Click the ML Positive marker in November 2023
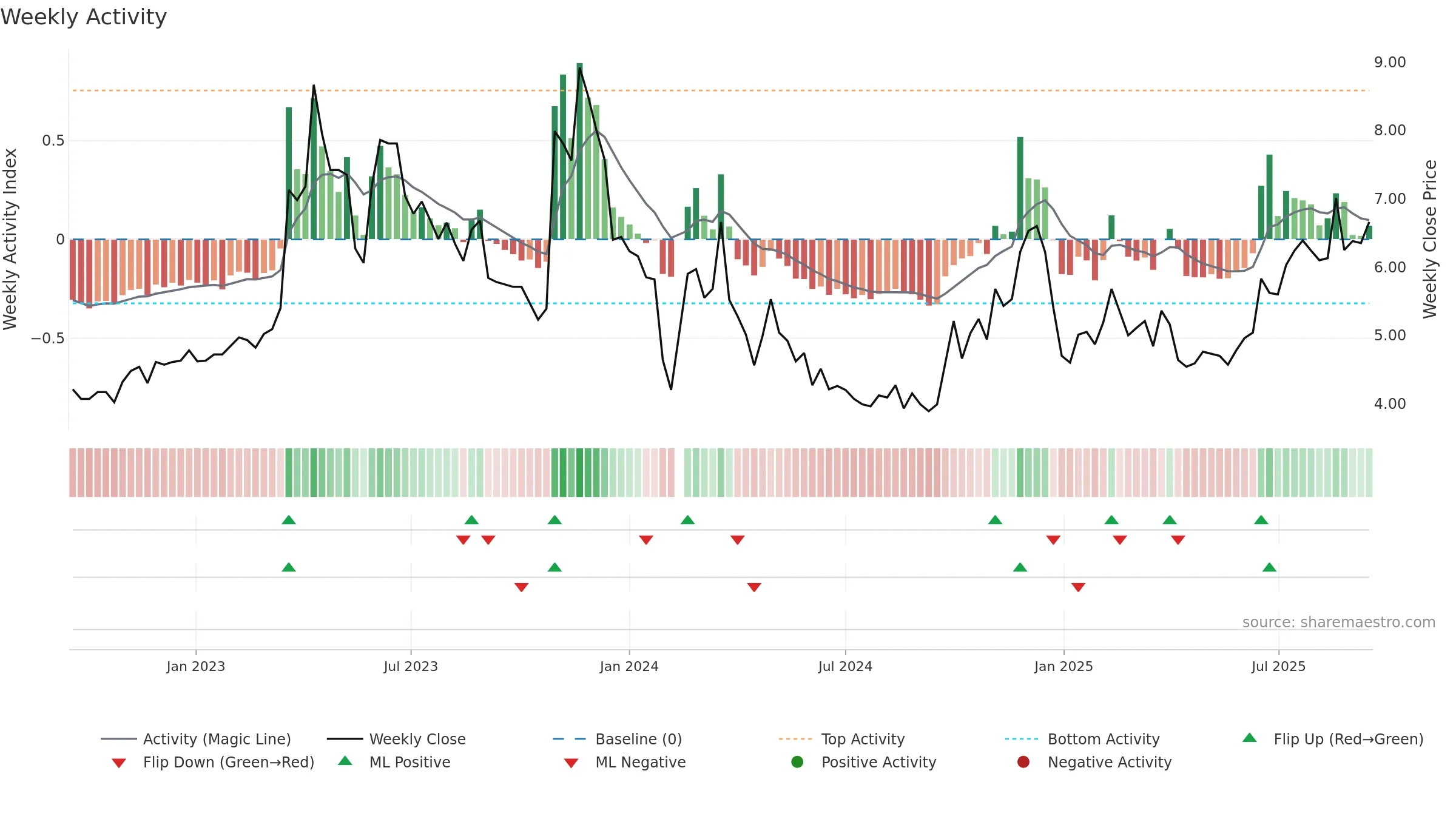The height and width of the screenshot is (819, 1456). point(554,567)
